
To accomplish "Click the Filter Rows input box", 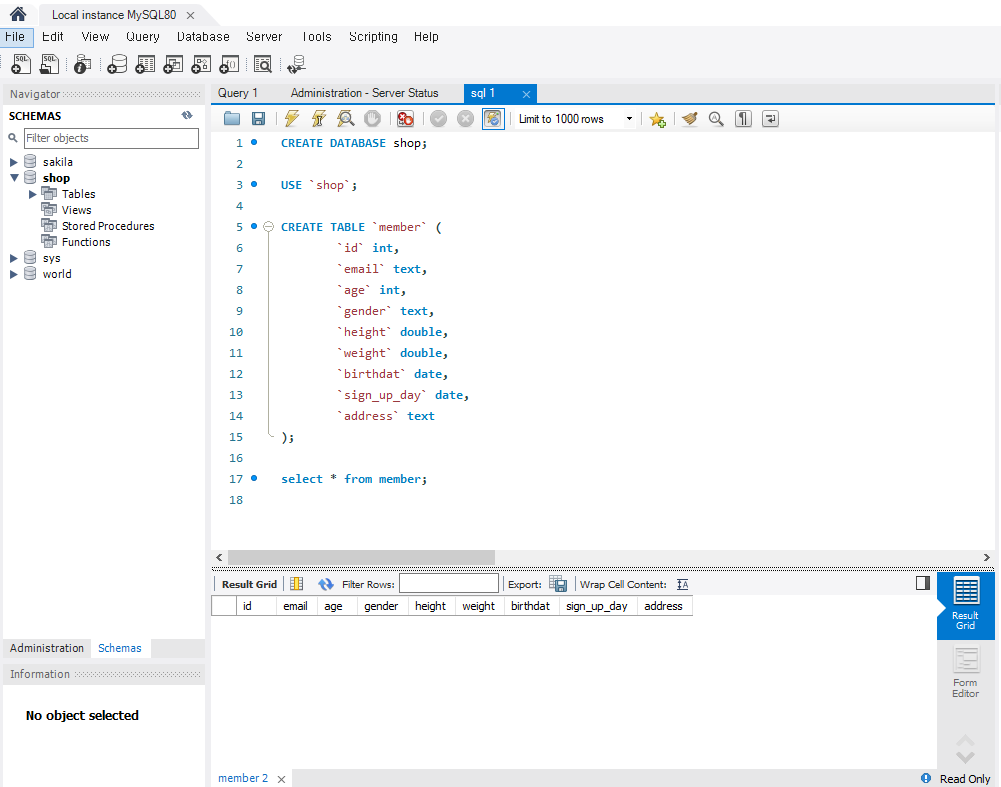I will [x=449, y=583].
